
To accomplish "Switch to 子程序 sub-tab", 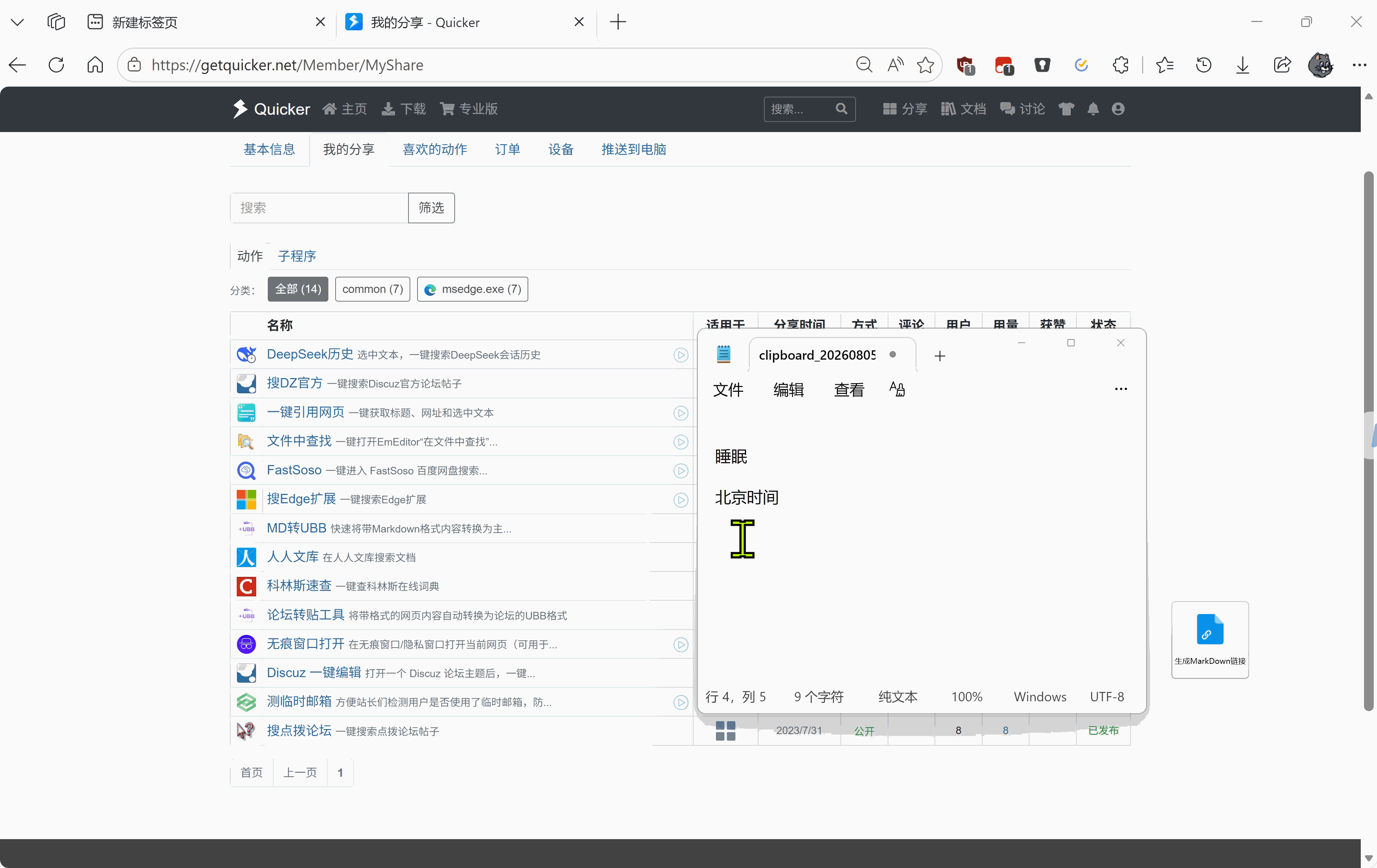I will point(297,255).
